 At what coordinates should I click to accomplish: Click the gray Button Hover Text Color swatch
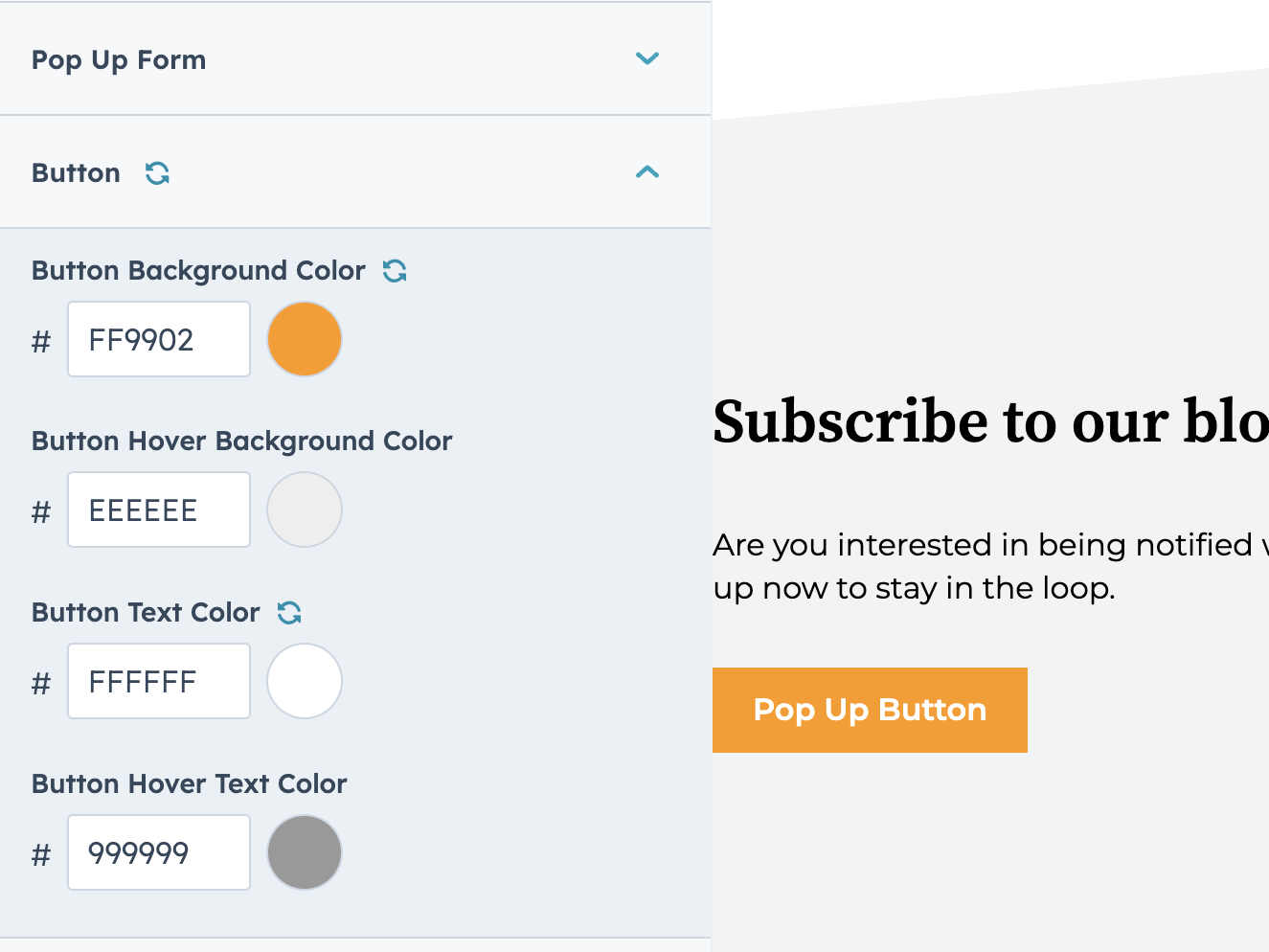(x=304, y=851)
